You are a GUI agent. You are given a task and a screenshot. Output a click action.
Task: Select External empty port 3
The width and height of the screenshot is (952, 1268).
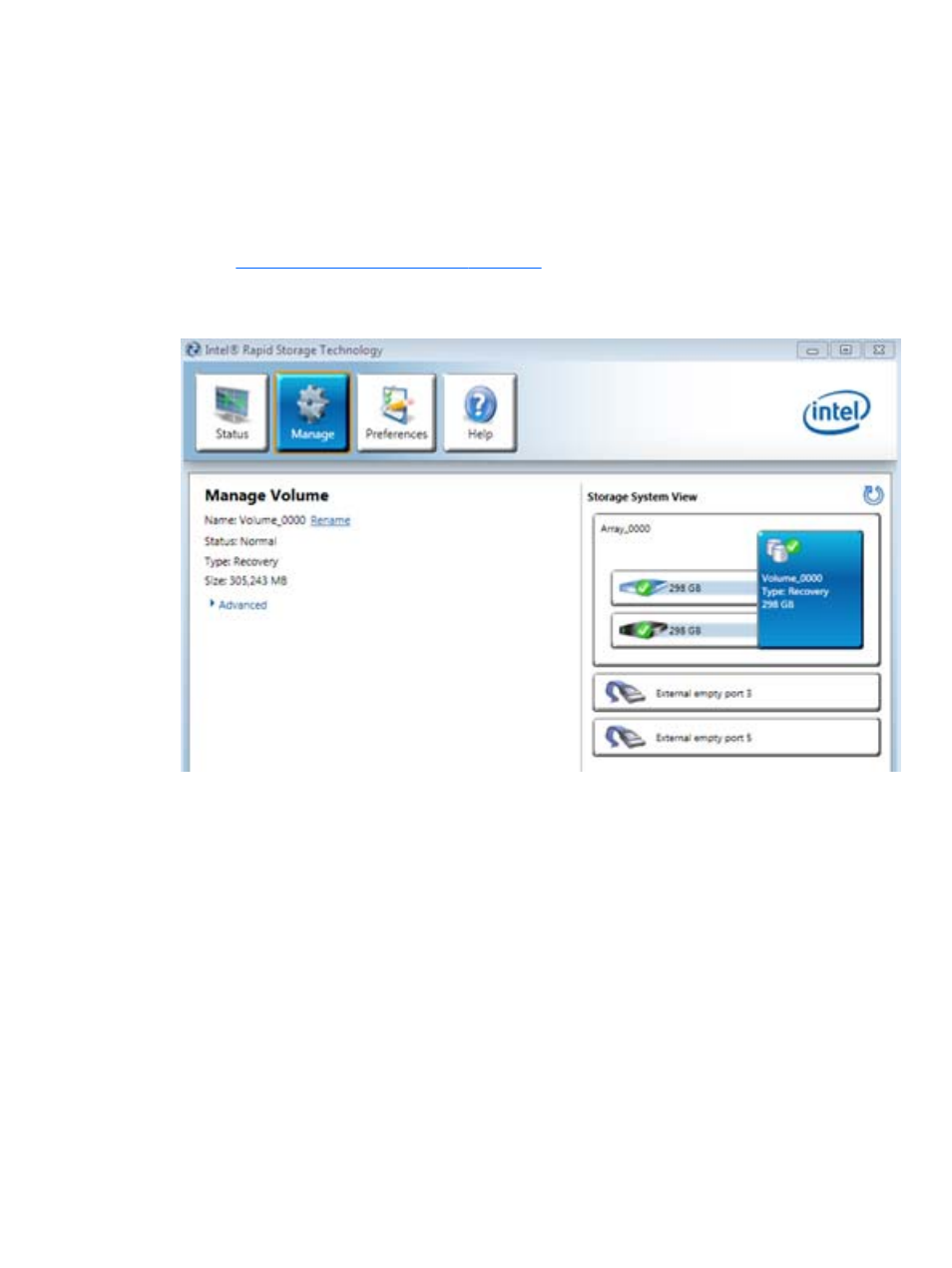pos(736,692)
